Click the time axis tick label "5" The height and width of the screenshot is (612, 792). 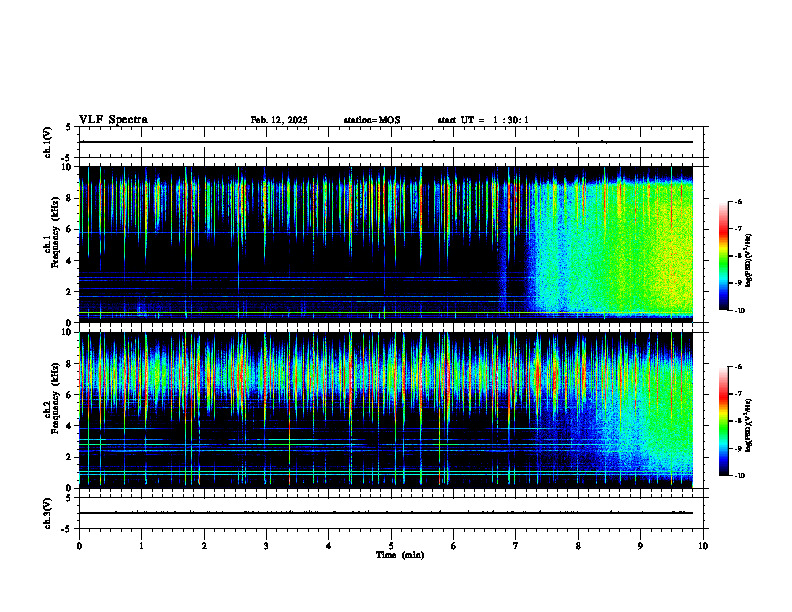(391, 546)
